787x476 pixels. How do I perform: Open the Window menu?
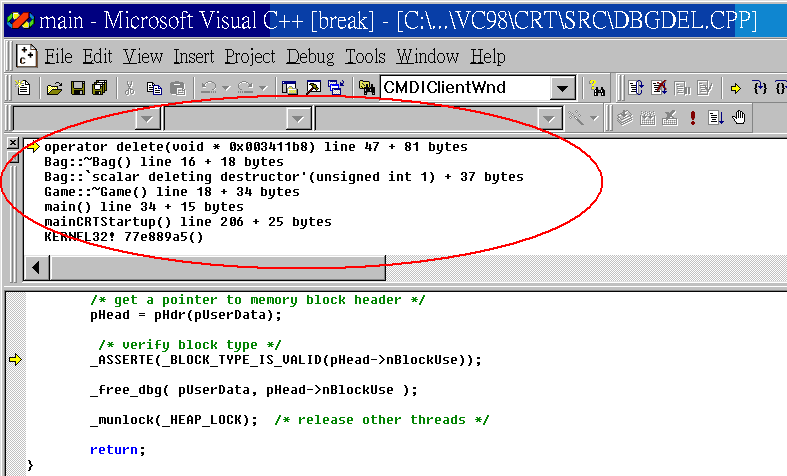[427, 56]
